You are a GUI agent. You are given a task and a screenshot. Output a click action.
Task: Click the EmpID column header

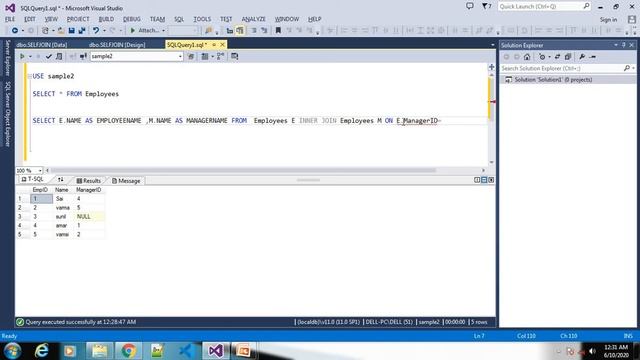point(41,190)
